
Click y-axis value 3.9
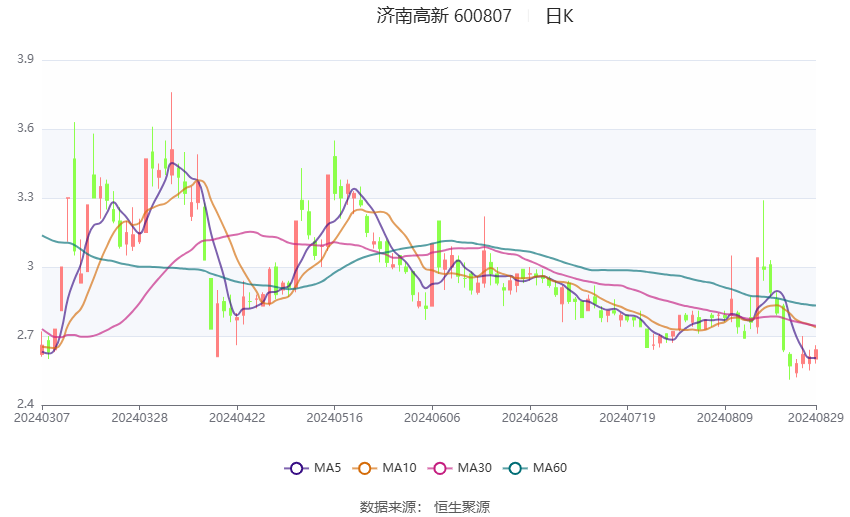(25, 59)
